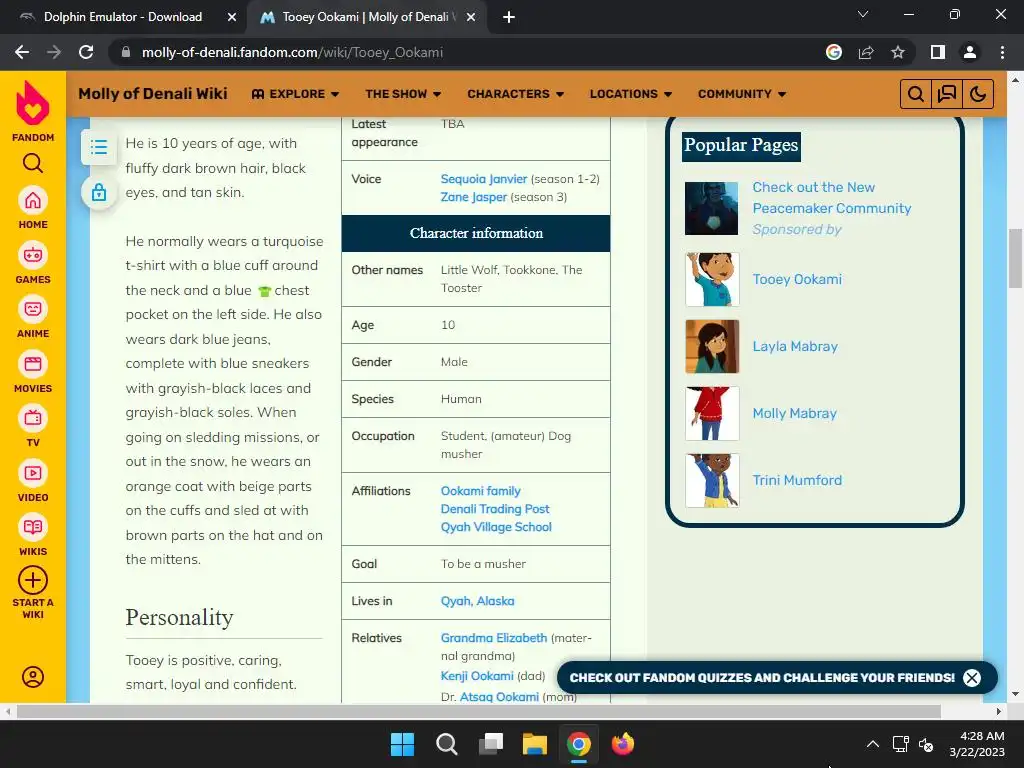
Task: Close the Dolphin Emulator tab
Action: pos(231,18)
